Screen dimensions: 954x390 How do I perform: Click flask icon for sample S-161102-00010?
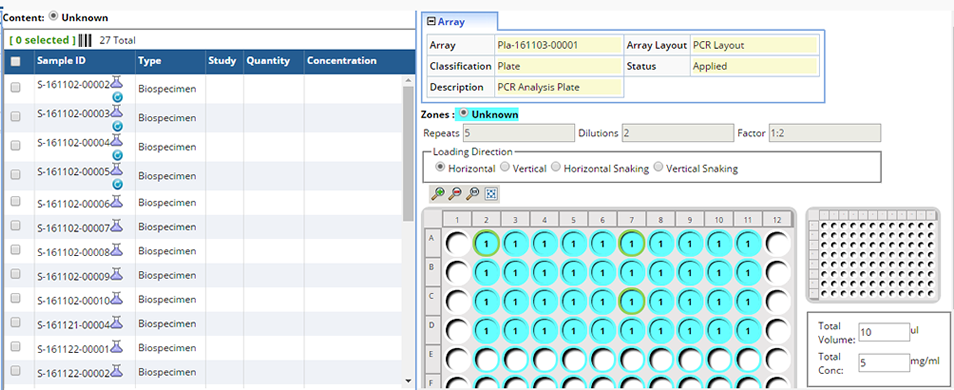[117, 298]
